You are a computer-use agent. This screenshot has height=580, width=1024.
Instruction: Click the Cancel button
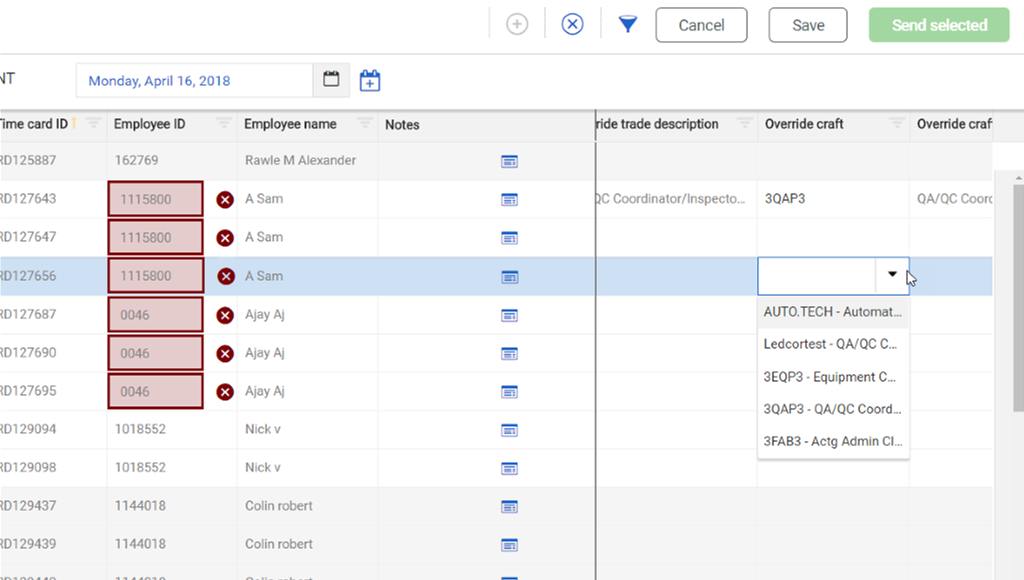[x=701, y=25]
